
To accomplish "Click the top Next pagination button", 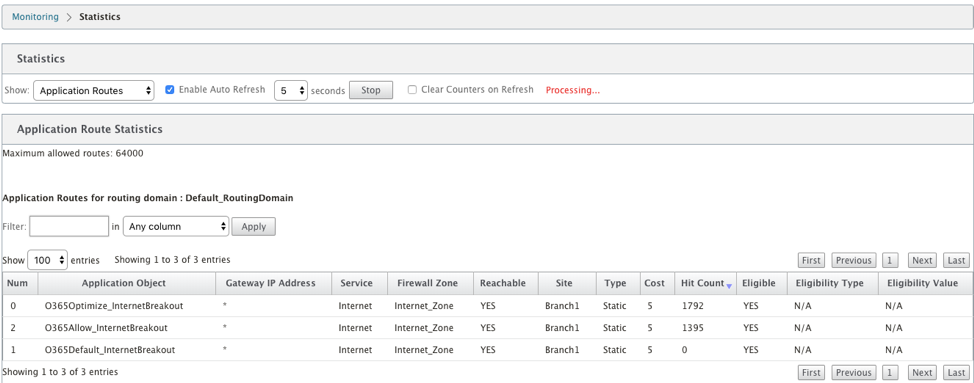I will [922, 261].
